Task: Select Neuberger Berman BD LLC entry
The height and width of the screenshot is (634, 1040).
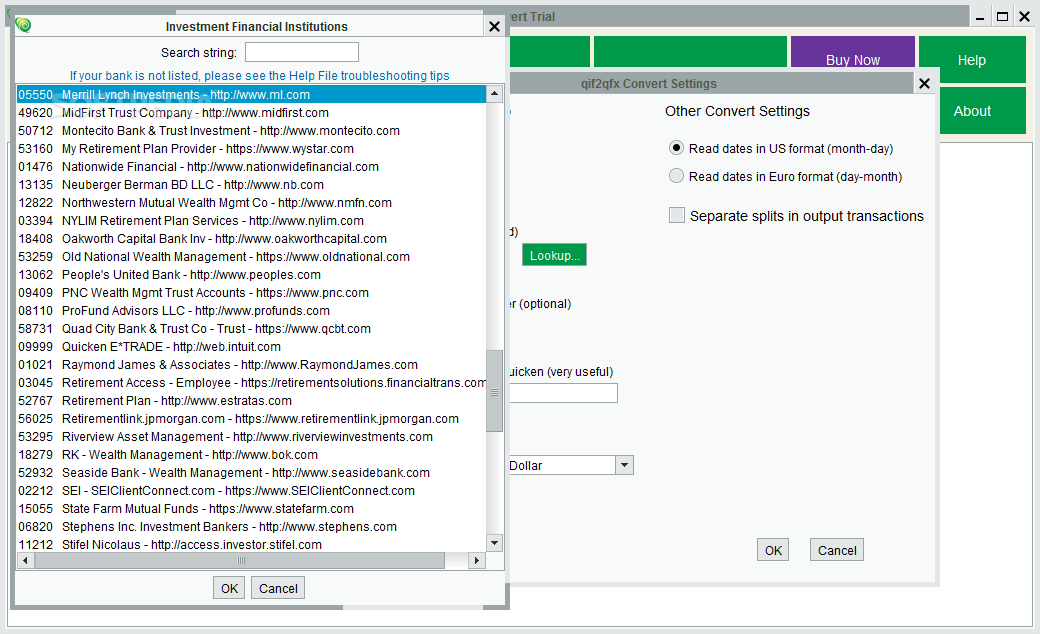Action: coord(251,184)
